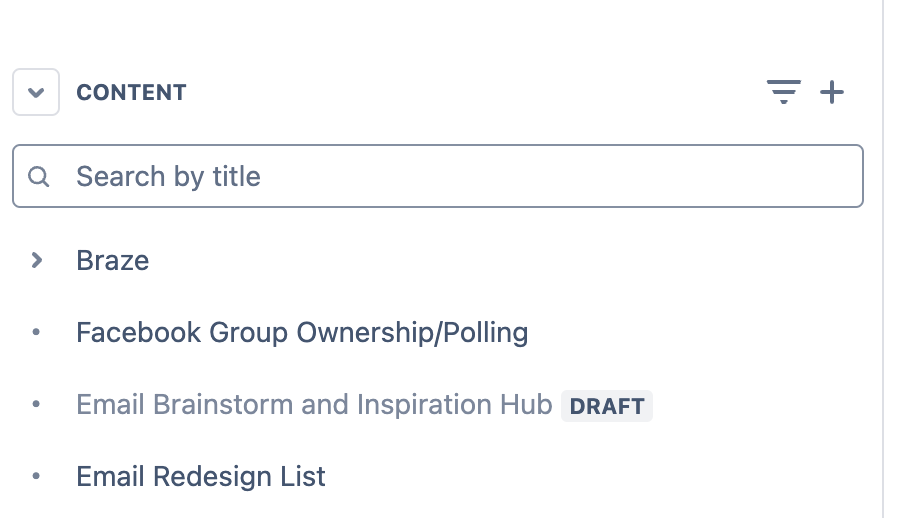Open the Email Redesign List page

(201, 477)
